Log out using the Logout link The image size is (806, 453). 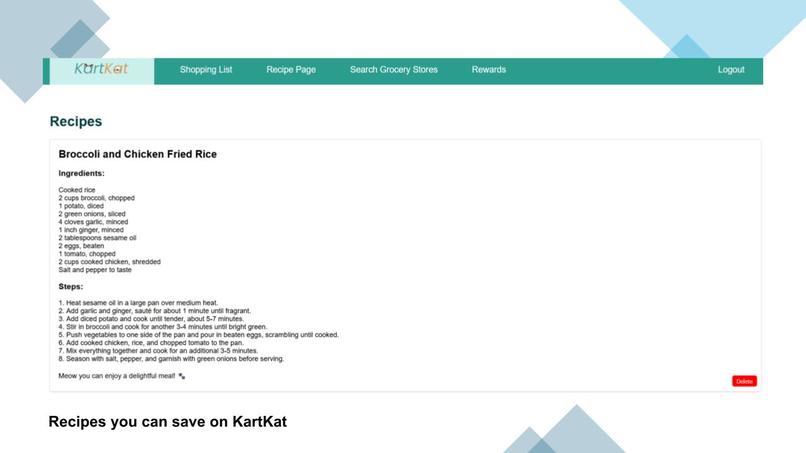click(731, 69)
